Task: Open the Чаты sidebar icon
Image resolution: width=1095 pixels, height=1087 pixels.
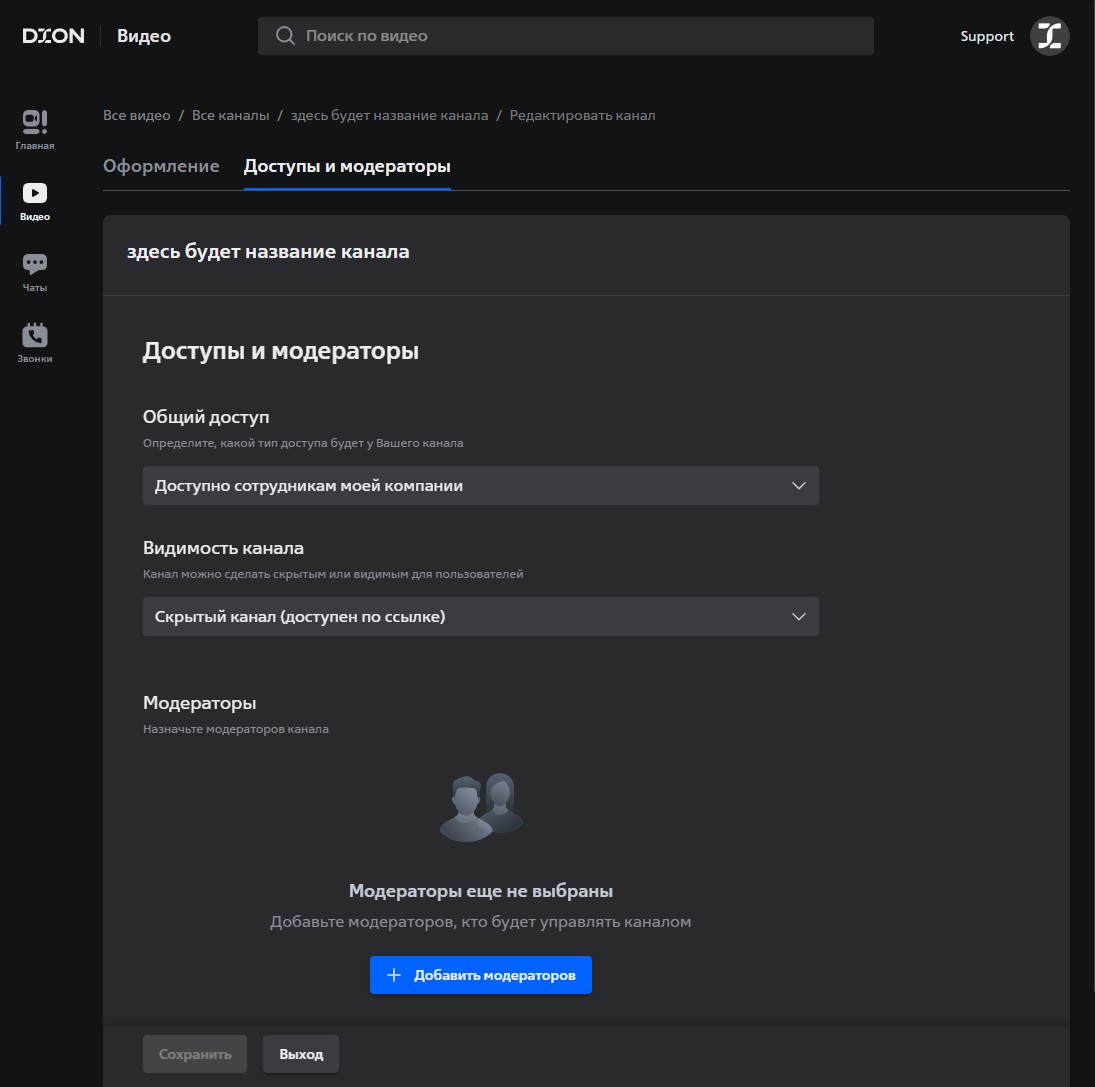Action: point(35,271)
